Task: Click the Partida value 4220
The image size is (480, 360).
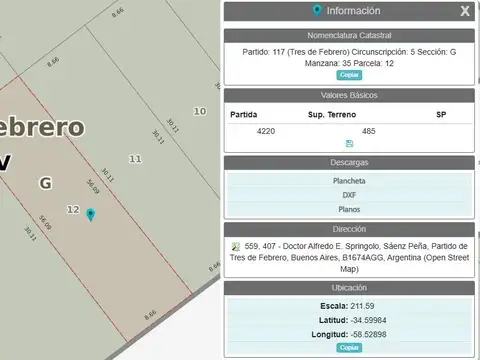Action: (x=266, y=131)
